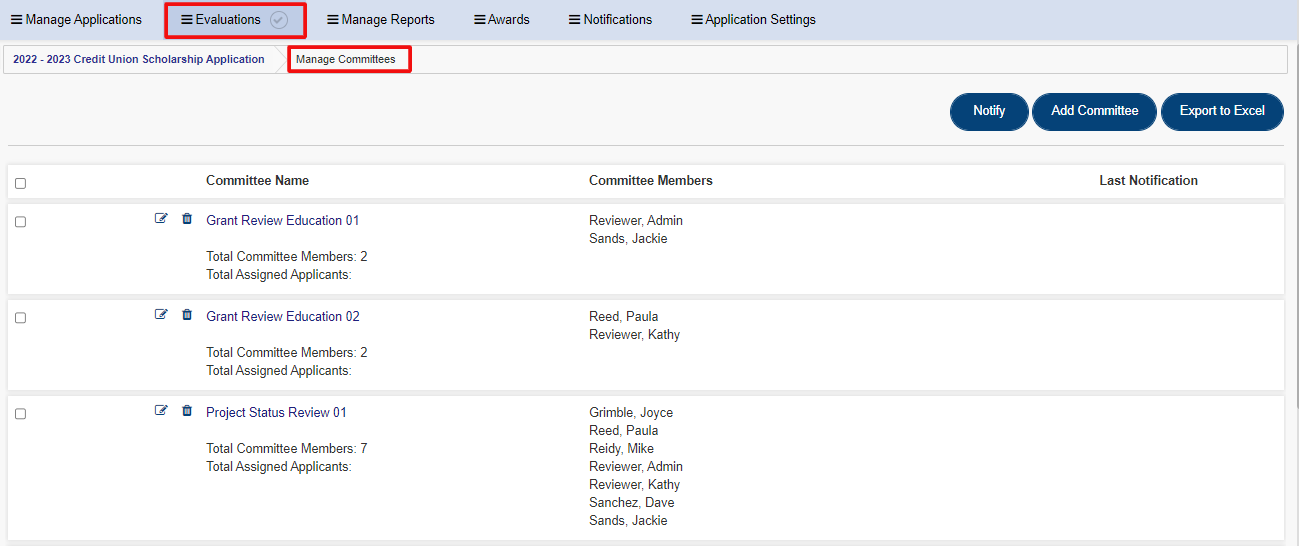Open the Application Settings menu
Image resolution: width=1299 pixels, height=546 pixels.
(753, 20)
